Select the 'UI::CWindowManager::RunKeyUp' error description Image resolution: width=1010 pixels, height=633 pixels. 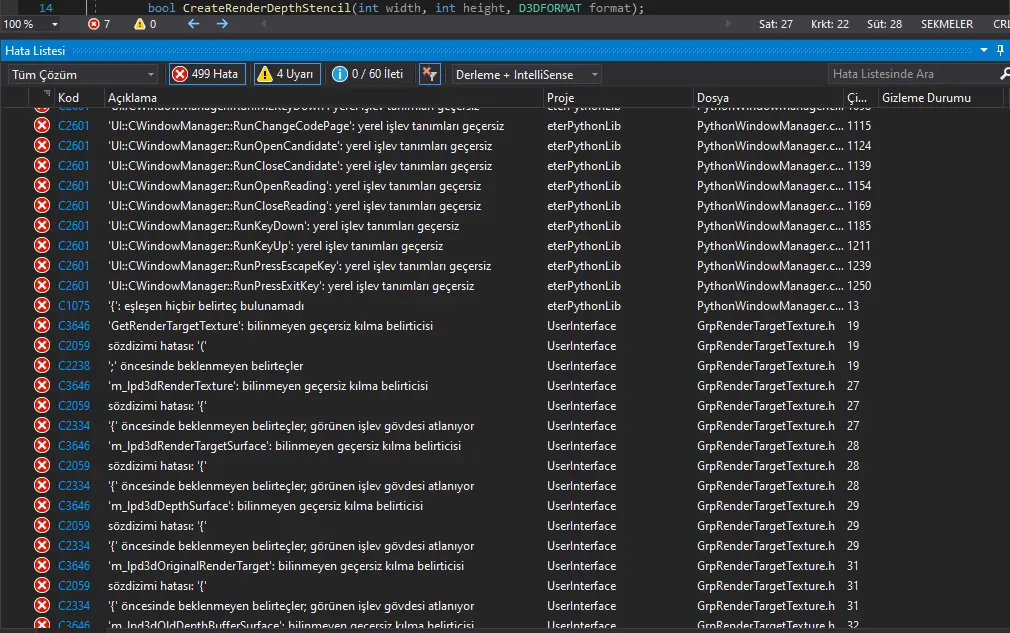tap(275, 246)
